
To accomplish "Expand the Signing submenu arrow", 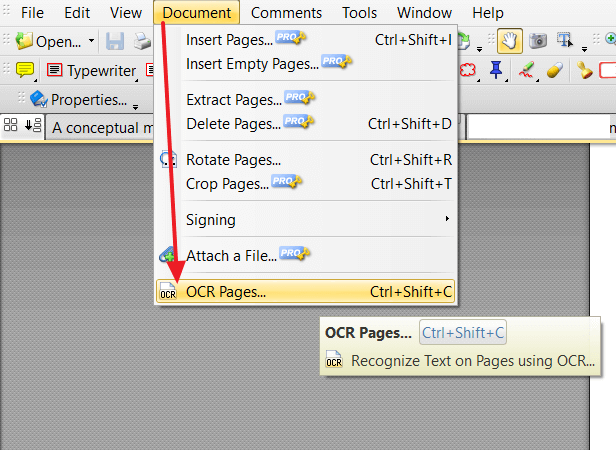I will 447,219.
